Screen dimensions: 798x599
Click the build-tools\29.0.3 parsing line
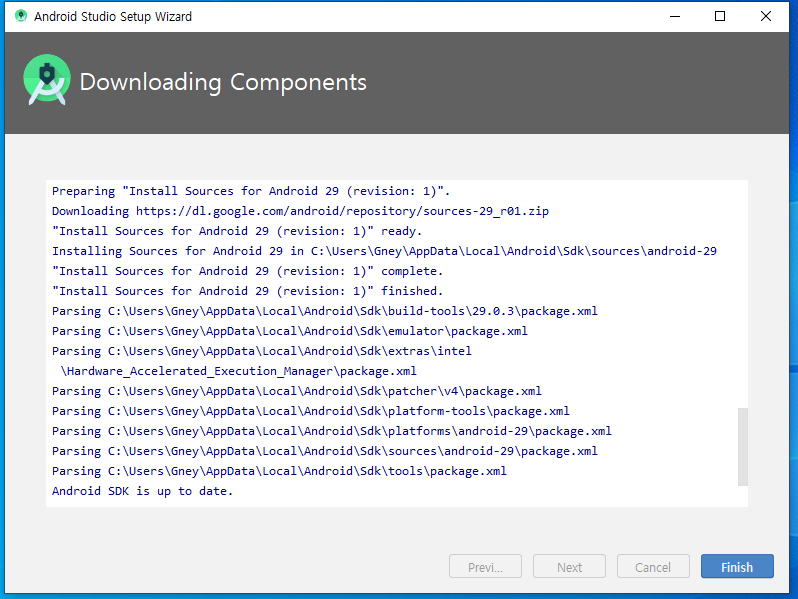pyautogui.click(x=325, y=311)
